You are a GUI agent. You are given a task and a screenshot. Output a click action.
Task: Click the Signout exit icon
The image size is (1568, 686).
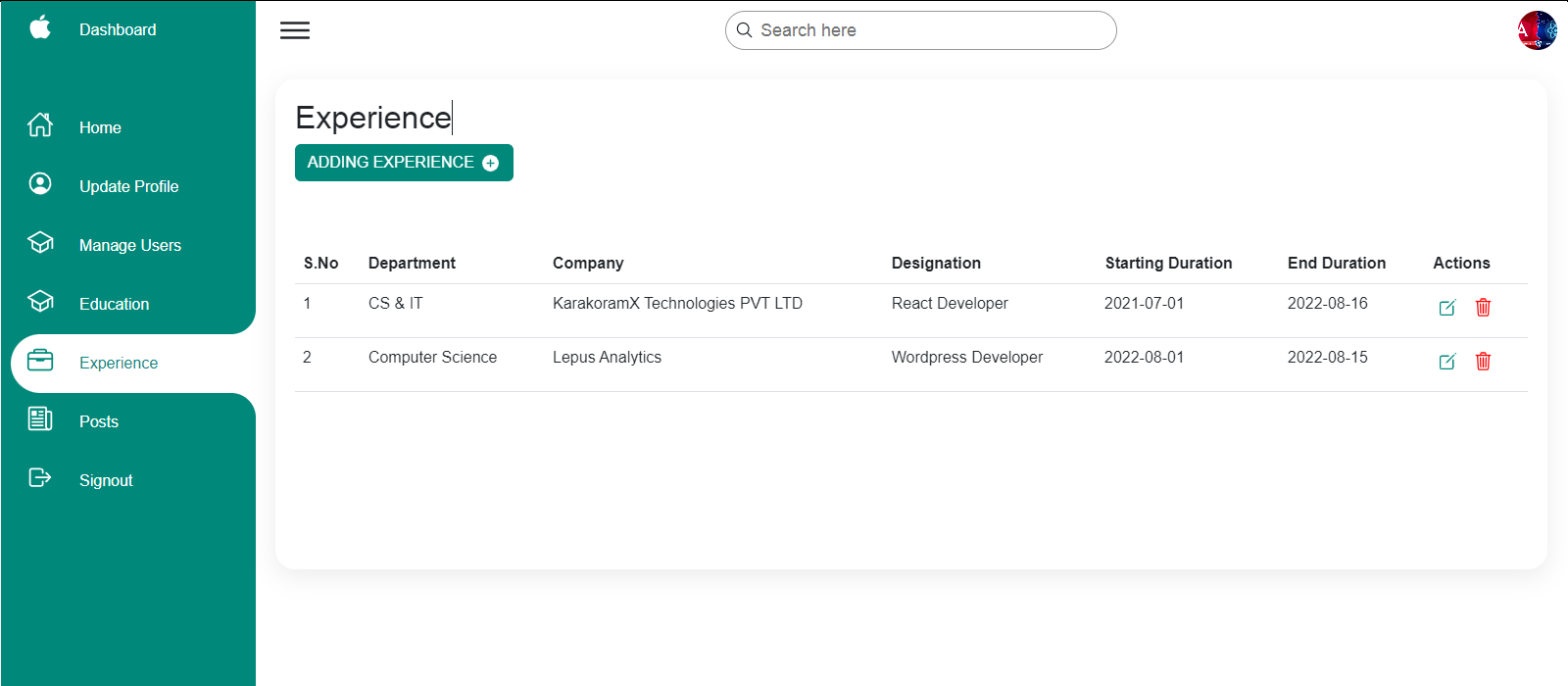coord(40,477)
